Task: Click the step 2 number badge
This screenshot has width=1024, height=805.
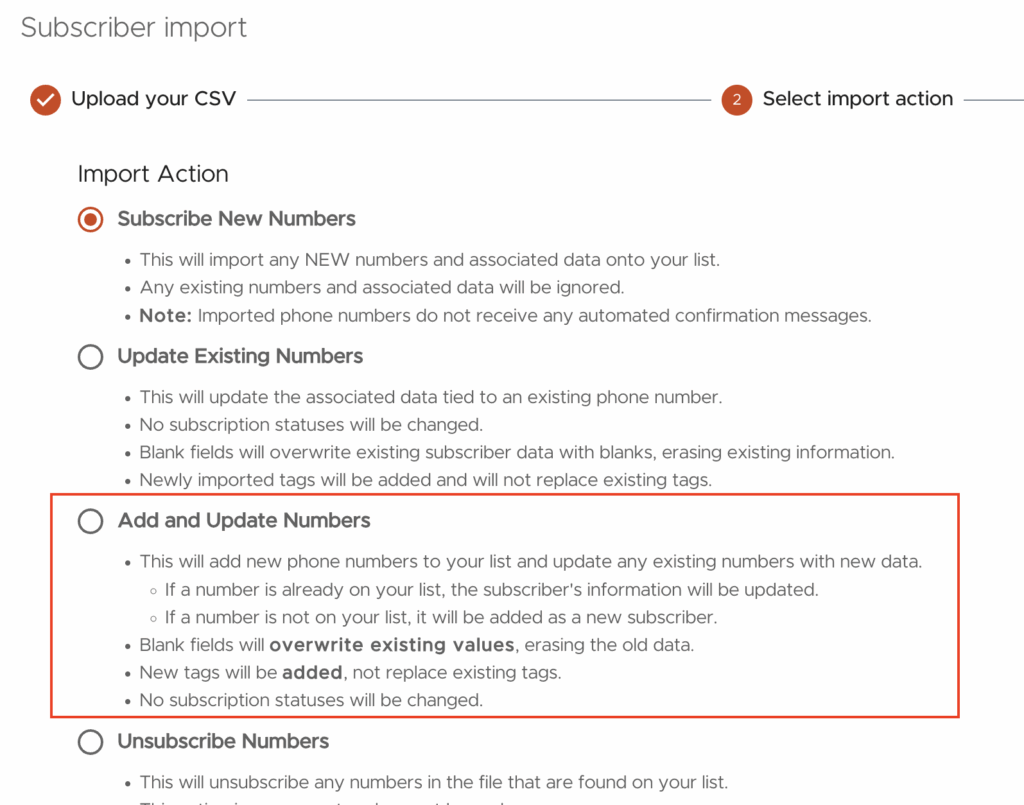Action: (736, 100)
